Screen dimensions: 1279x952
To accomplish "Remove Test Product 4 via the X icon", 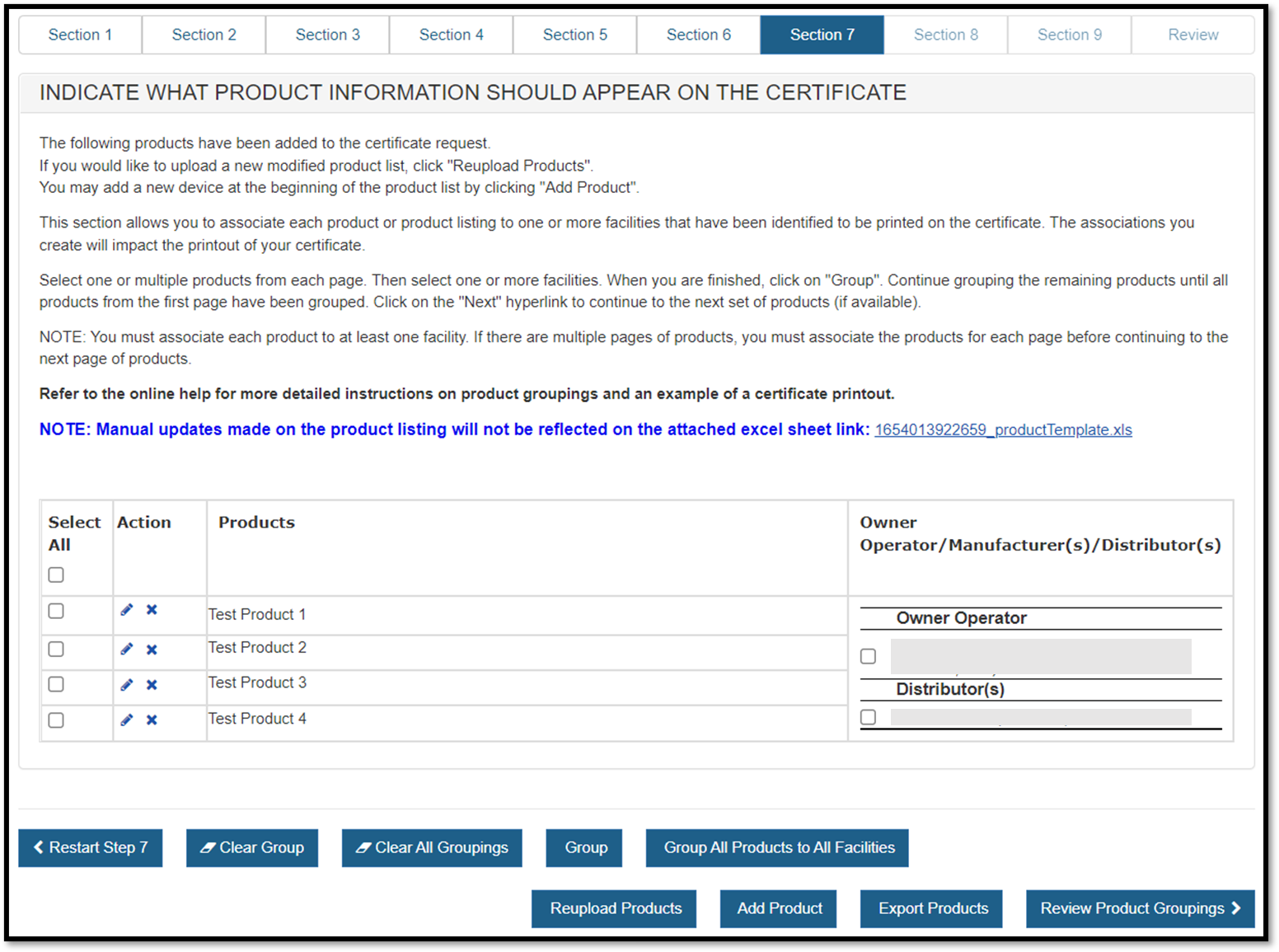I will click(152, 720).
